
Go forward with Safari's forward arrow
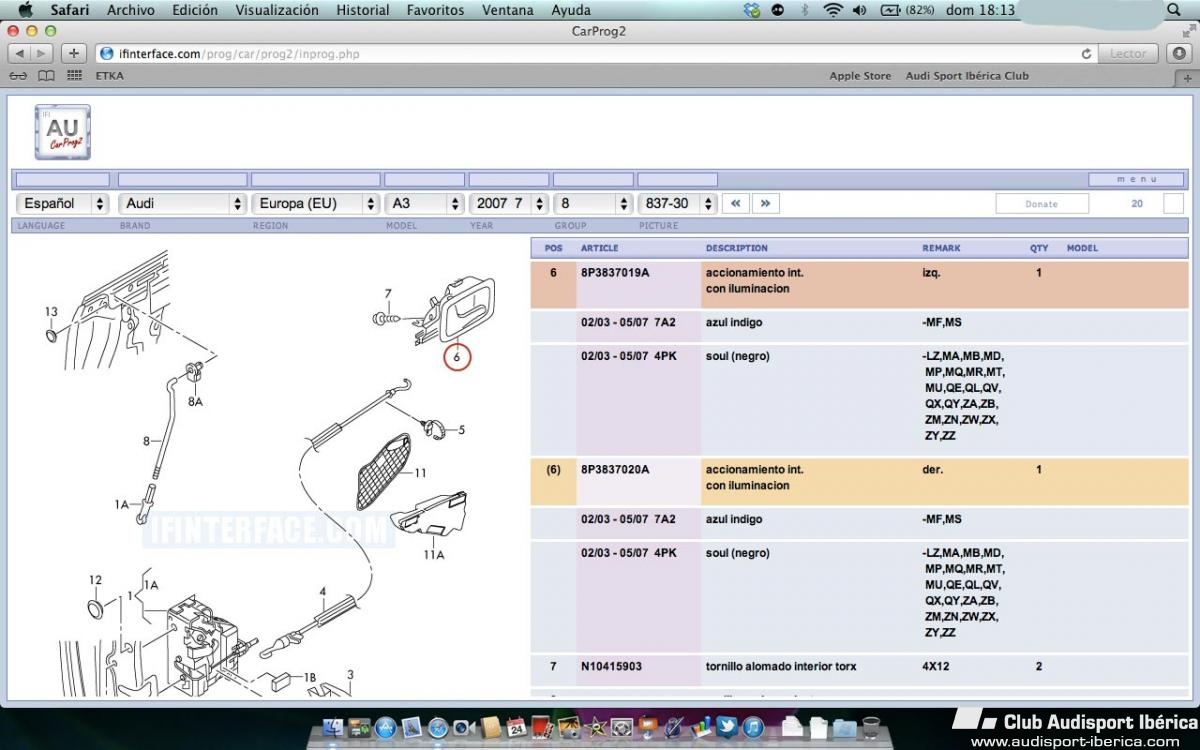coord(42,53)
